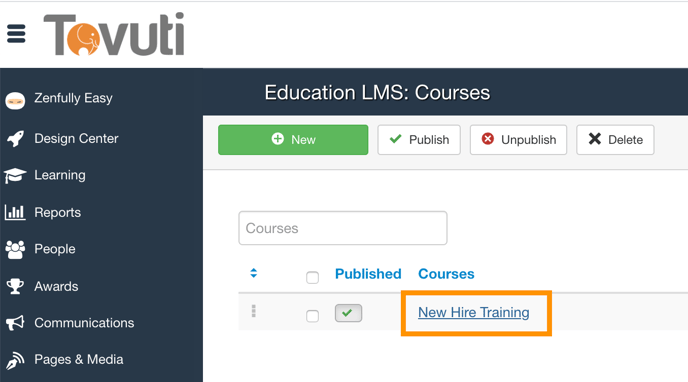Focus the Courses search field
Viewport: 688px width, 382px height.
pyautogui.click(x=343, y=228)
